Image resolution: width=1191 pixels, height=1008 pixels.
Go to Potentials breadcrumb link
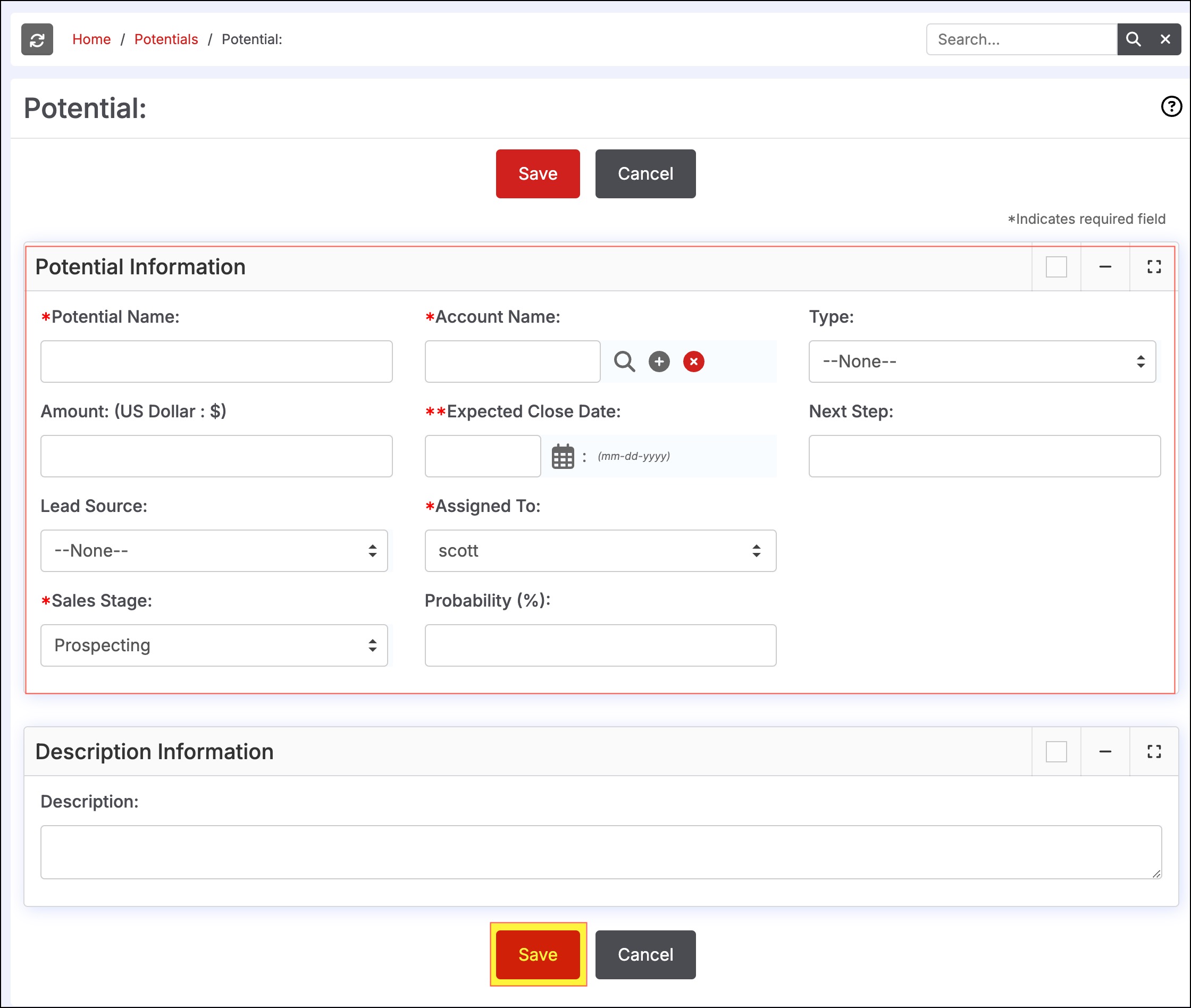coord(166,39)
